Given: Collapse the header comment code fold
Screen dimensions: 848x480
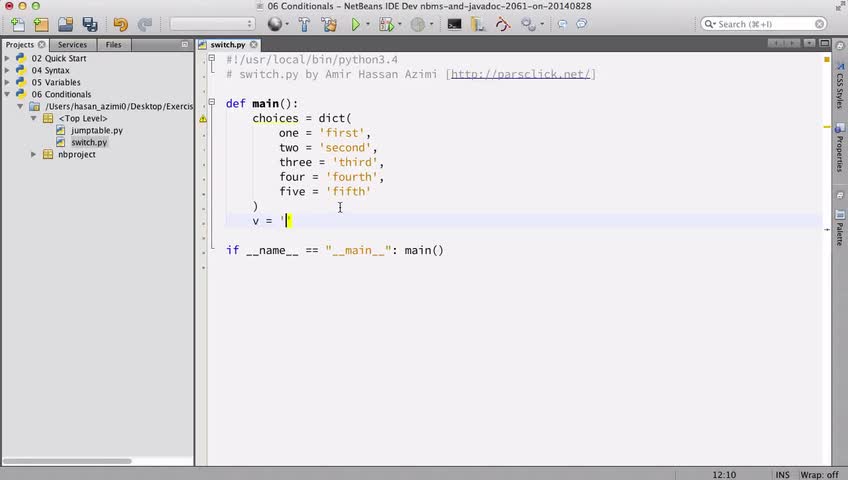Looking at the screenshot, I should coord(212,58).
